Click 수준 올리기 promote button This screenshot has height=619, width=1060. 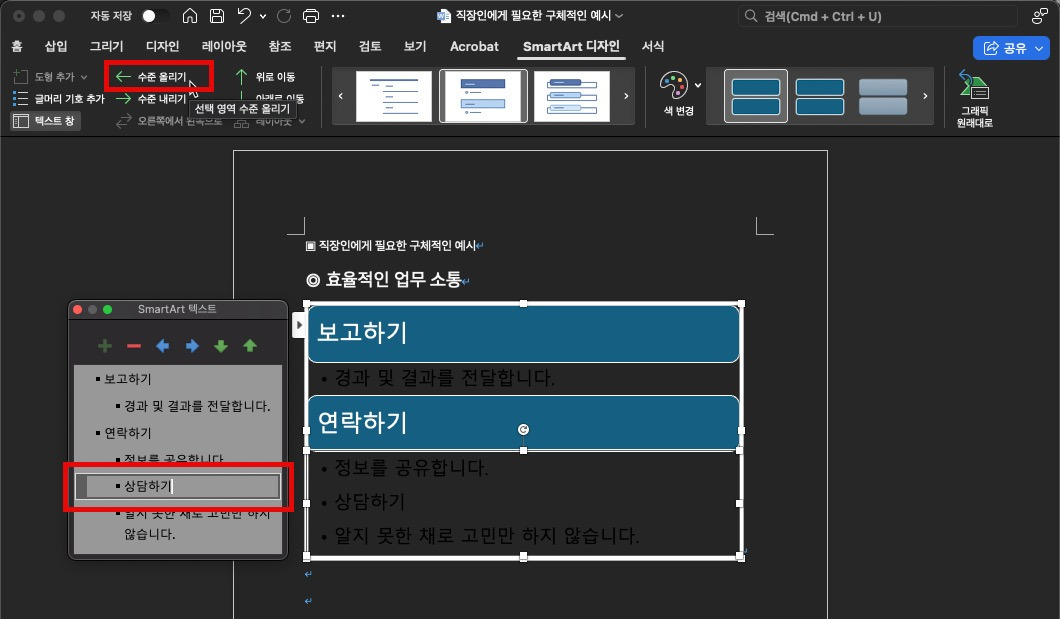152,76
